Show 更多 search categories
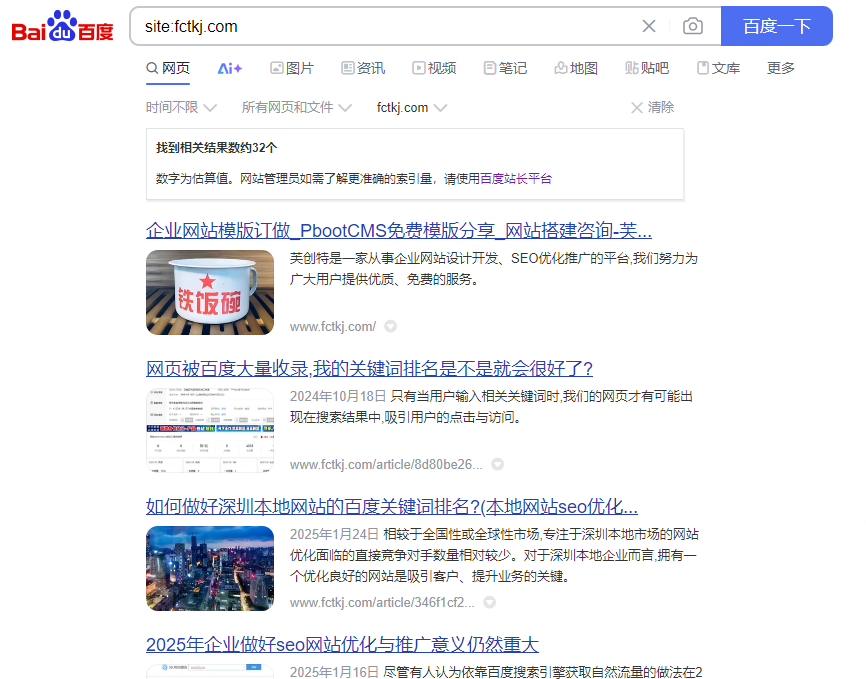The height and width of the screenshot is (679, 866). [780, 68]
